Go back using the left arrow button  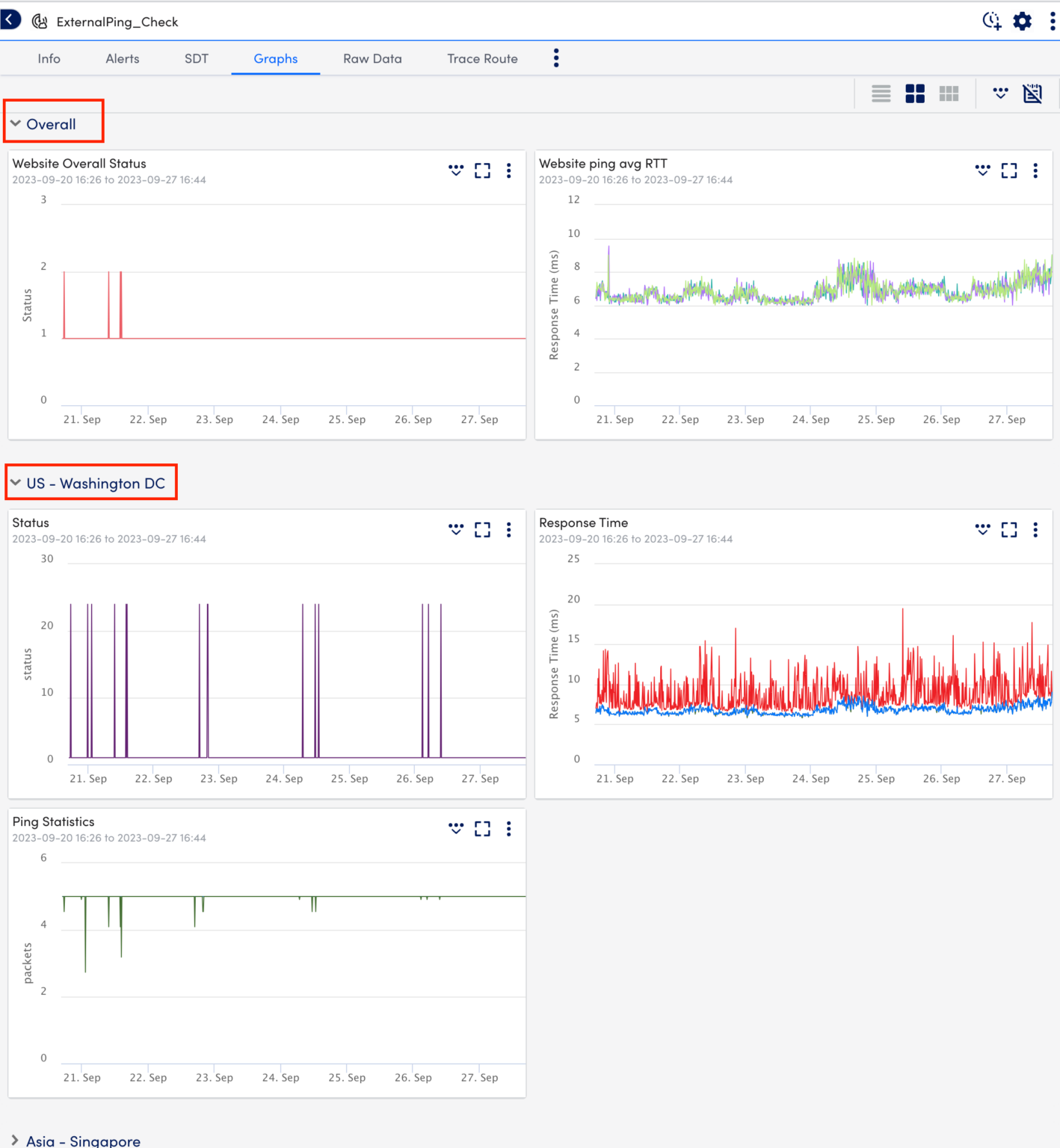click(x=10, y=19)
